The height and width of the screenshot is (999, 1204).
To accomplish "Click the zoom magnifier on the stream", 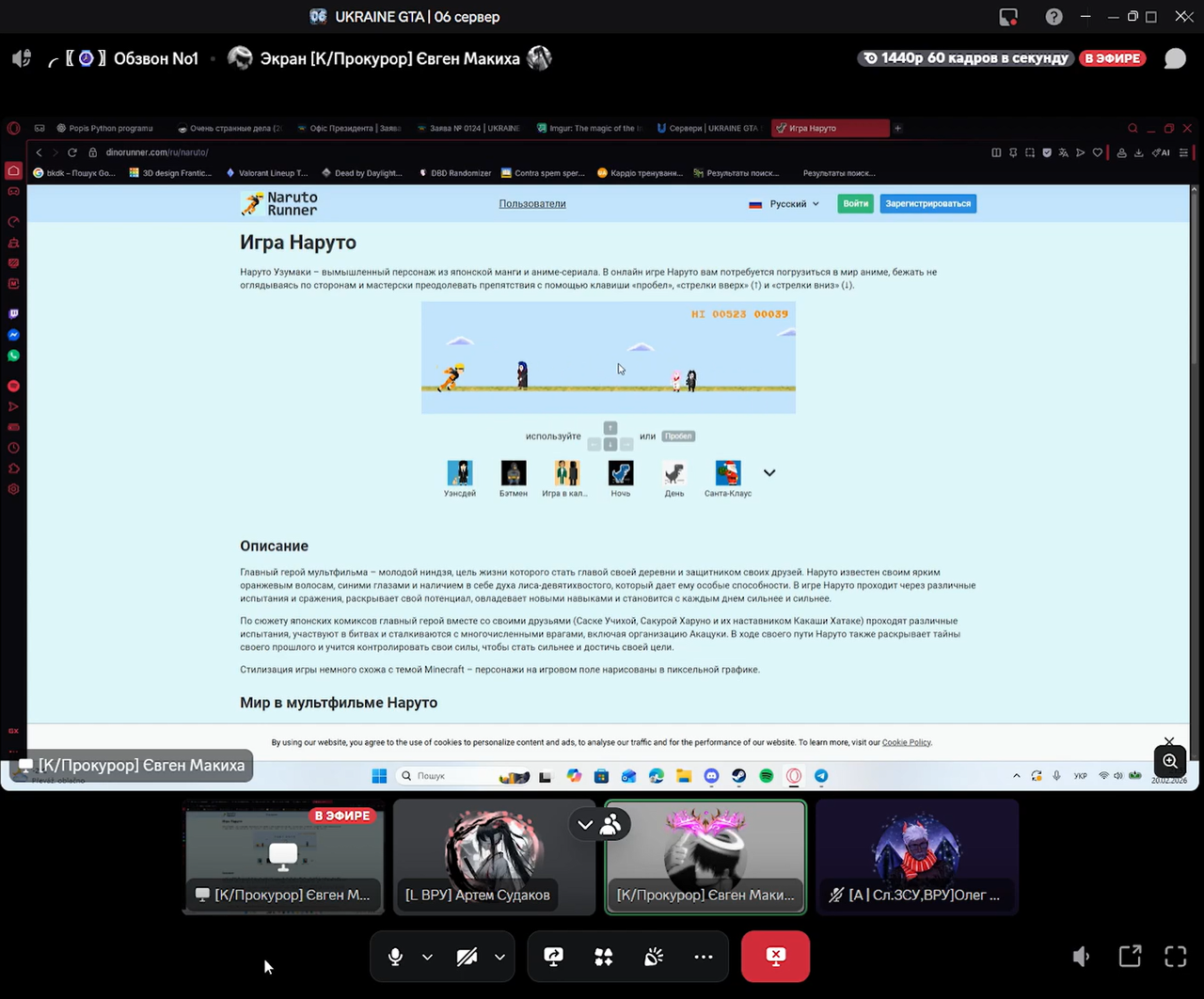I will pos(1170,761).
